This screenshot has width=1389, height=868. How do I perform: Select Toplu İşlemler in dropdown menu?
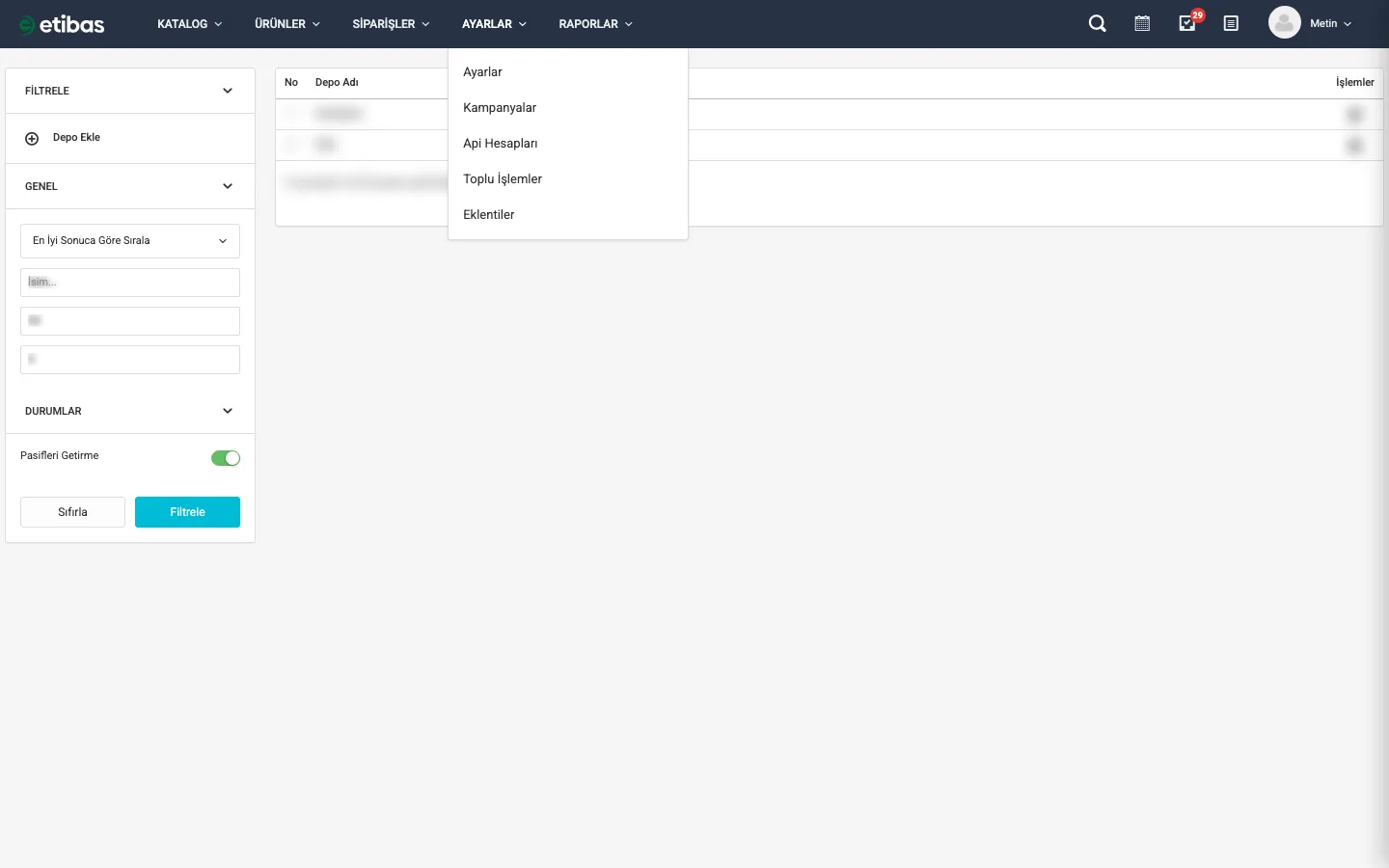503,179
